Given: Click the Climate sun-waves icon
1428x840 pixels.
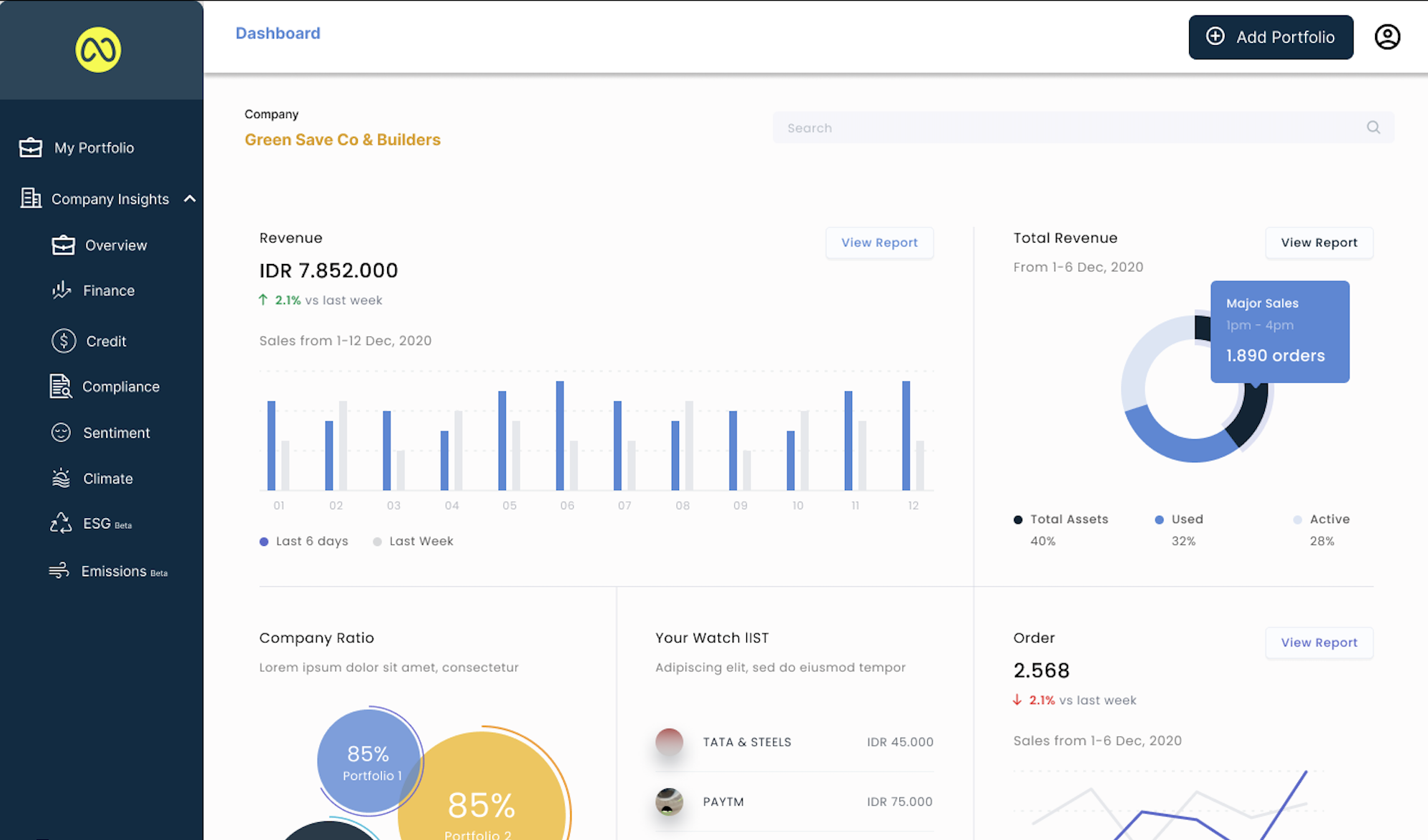Looking at the screenshot, I should [x=61, y=478].
